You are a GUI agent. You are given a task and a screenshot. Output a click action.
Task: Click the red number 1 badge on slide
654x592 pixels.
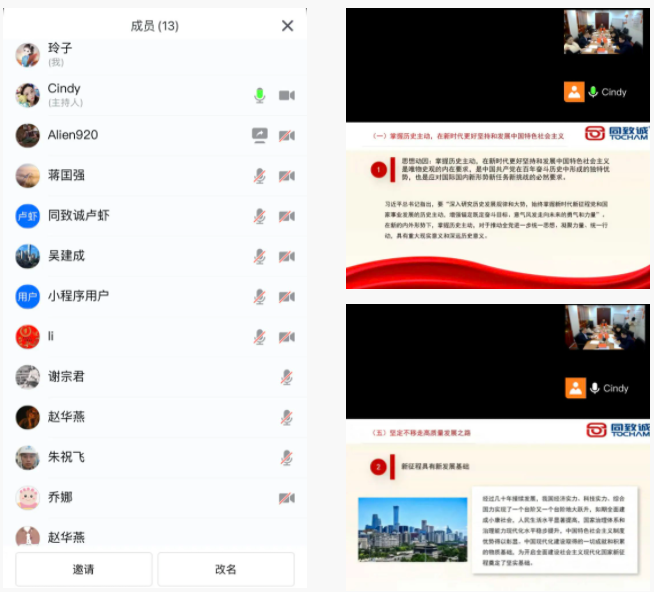click(x=378, y=170)
